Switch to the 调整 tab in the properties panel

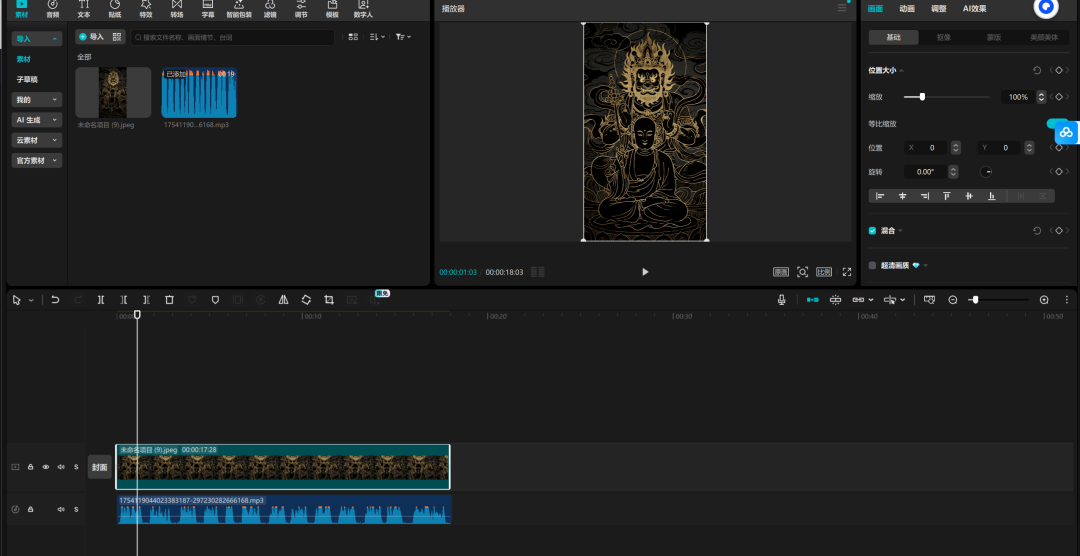(939, 8)
